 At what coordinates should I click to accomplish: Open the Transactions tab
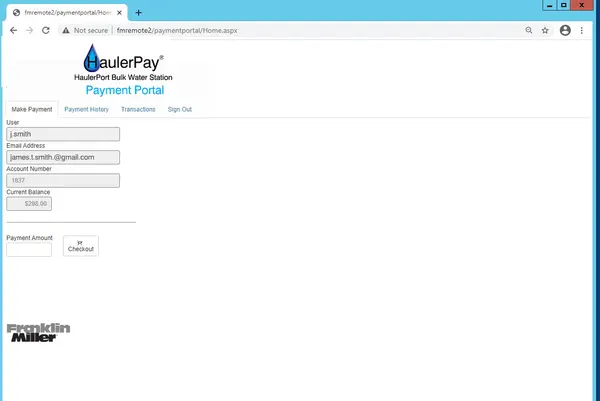[x=138, y=109]
